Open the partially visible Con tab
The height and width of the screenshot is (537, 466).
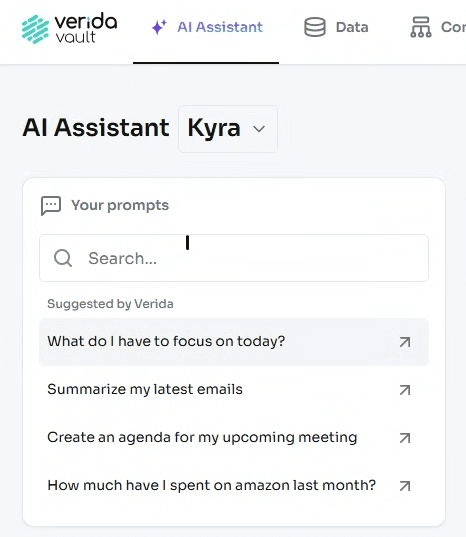[x=438, y=27]
